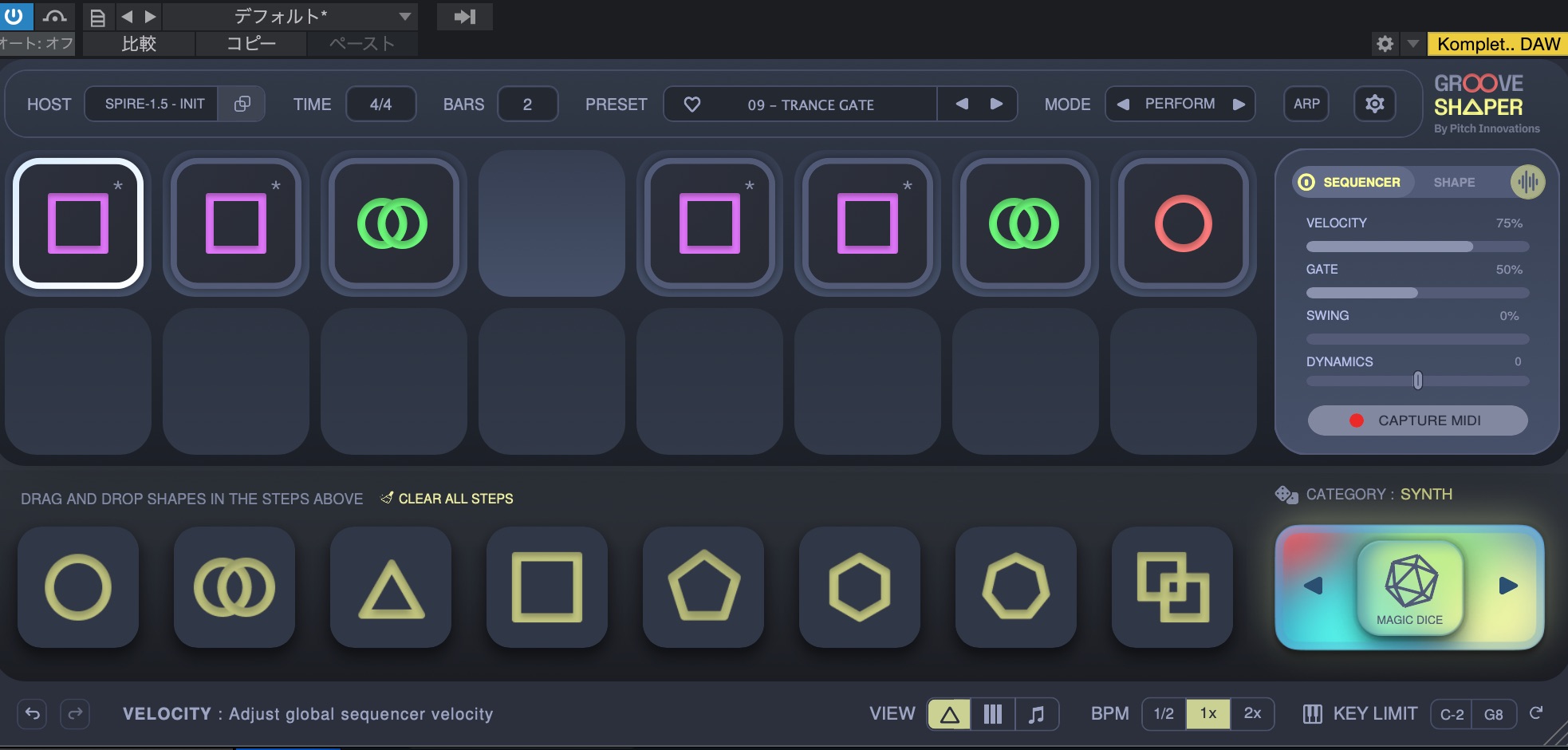
Task: Favorite the preset with the heart icon
Action: tap(692, 105)
